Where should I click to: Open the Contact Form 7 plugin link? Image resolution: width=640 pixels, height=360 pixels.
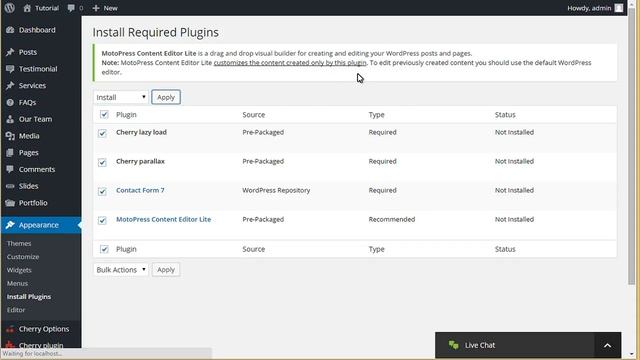140,190
